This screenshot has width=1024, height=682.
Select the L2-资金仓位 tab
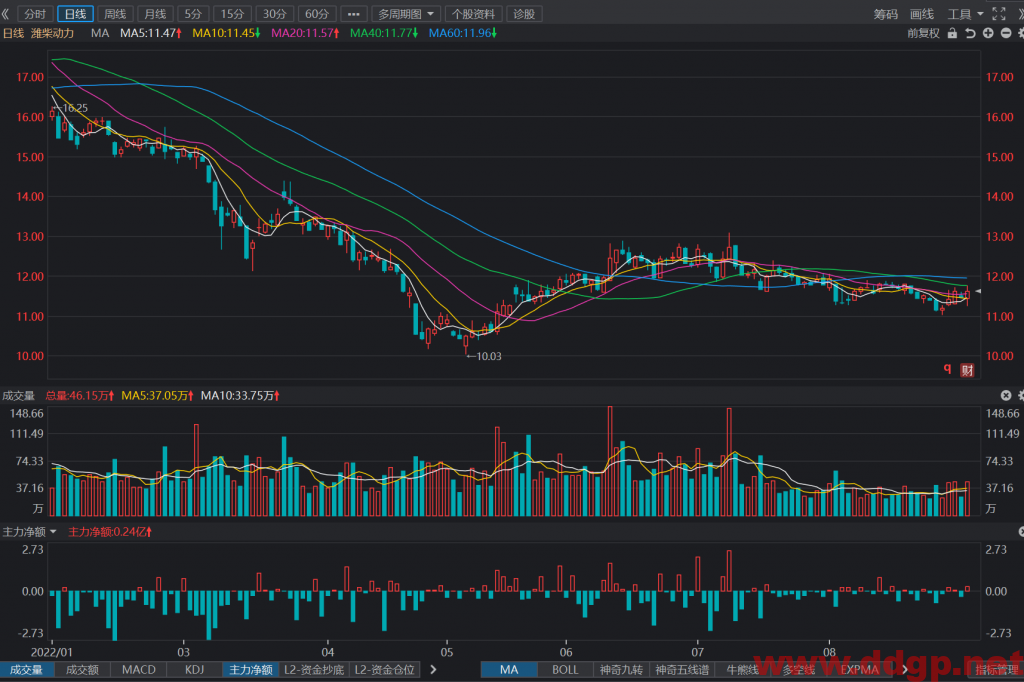[385, 670]
